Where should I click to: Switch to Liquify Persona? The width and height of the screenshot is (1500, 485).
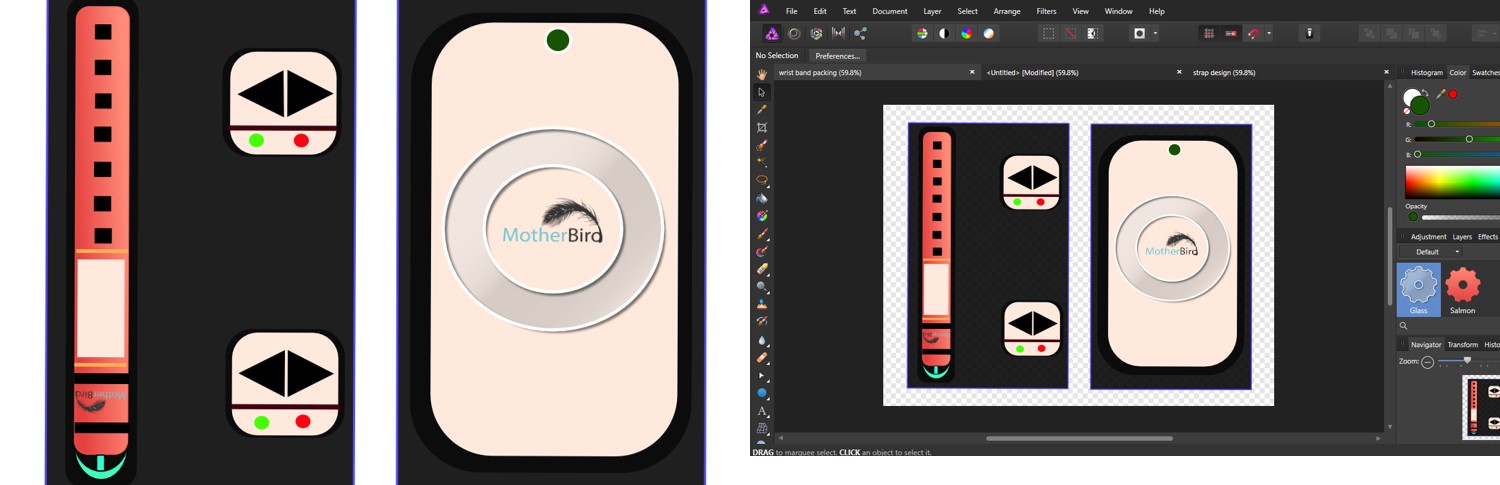tap(794, 33)
